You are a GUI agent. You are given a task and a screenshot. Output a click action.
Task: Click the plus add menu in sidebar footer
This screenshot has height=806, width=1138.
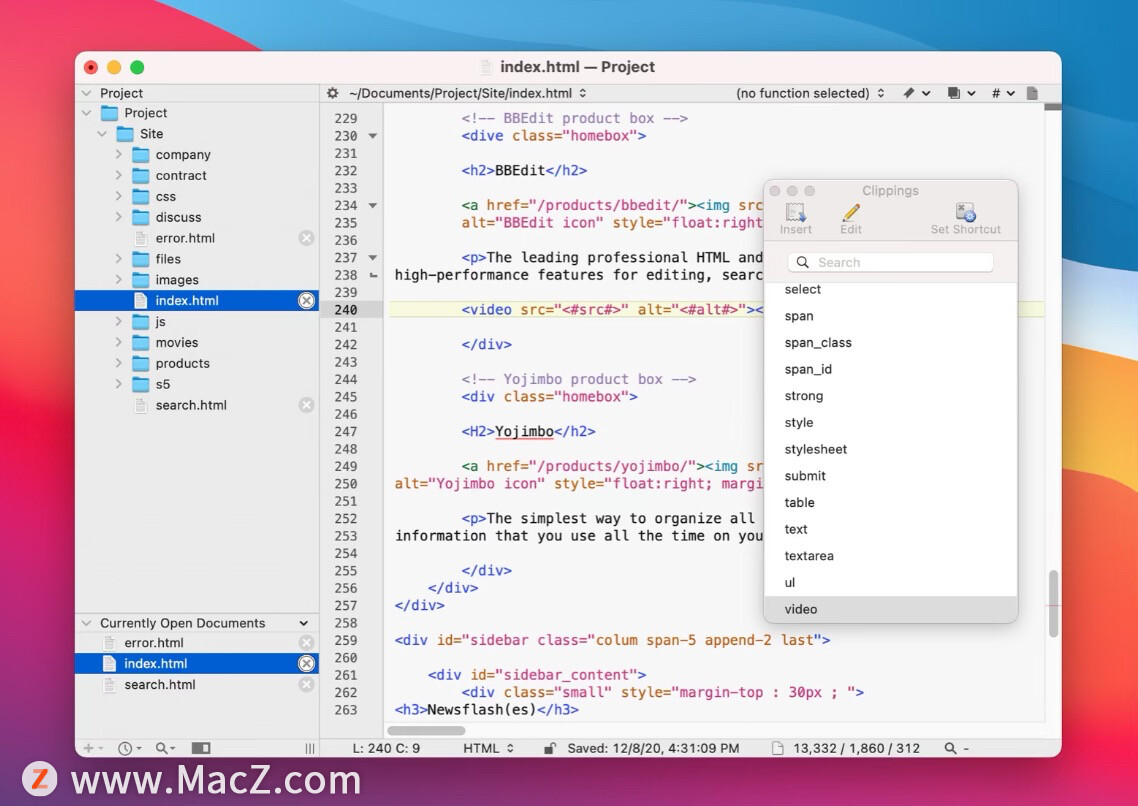(x=93, y=748)
